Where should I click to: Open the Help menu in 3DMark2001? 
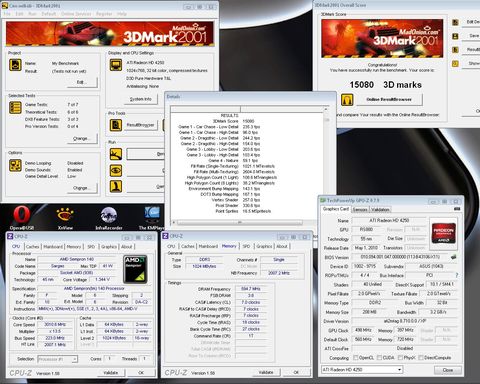point(122,14)
